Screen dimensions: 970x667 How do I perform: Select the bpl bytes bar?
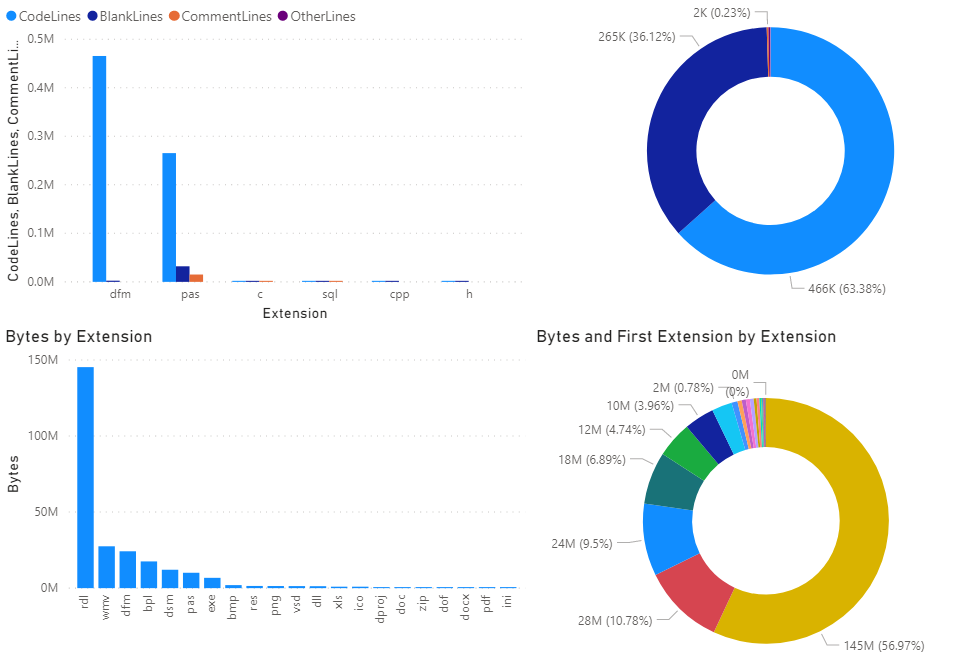[148, 574]
